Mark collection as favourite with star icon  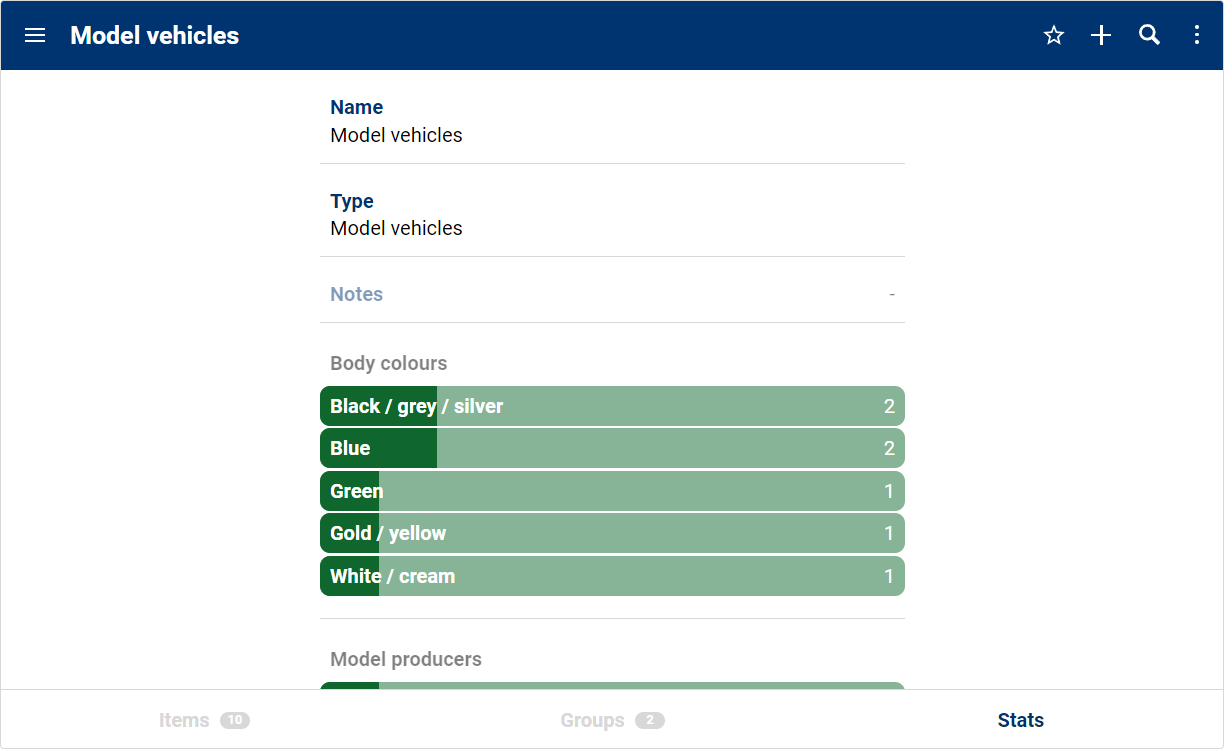(x=1053, y=36)
